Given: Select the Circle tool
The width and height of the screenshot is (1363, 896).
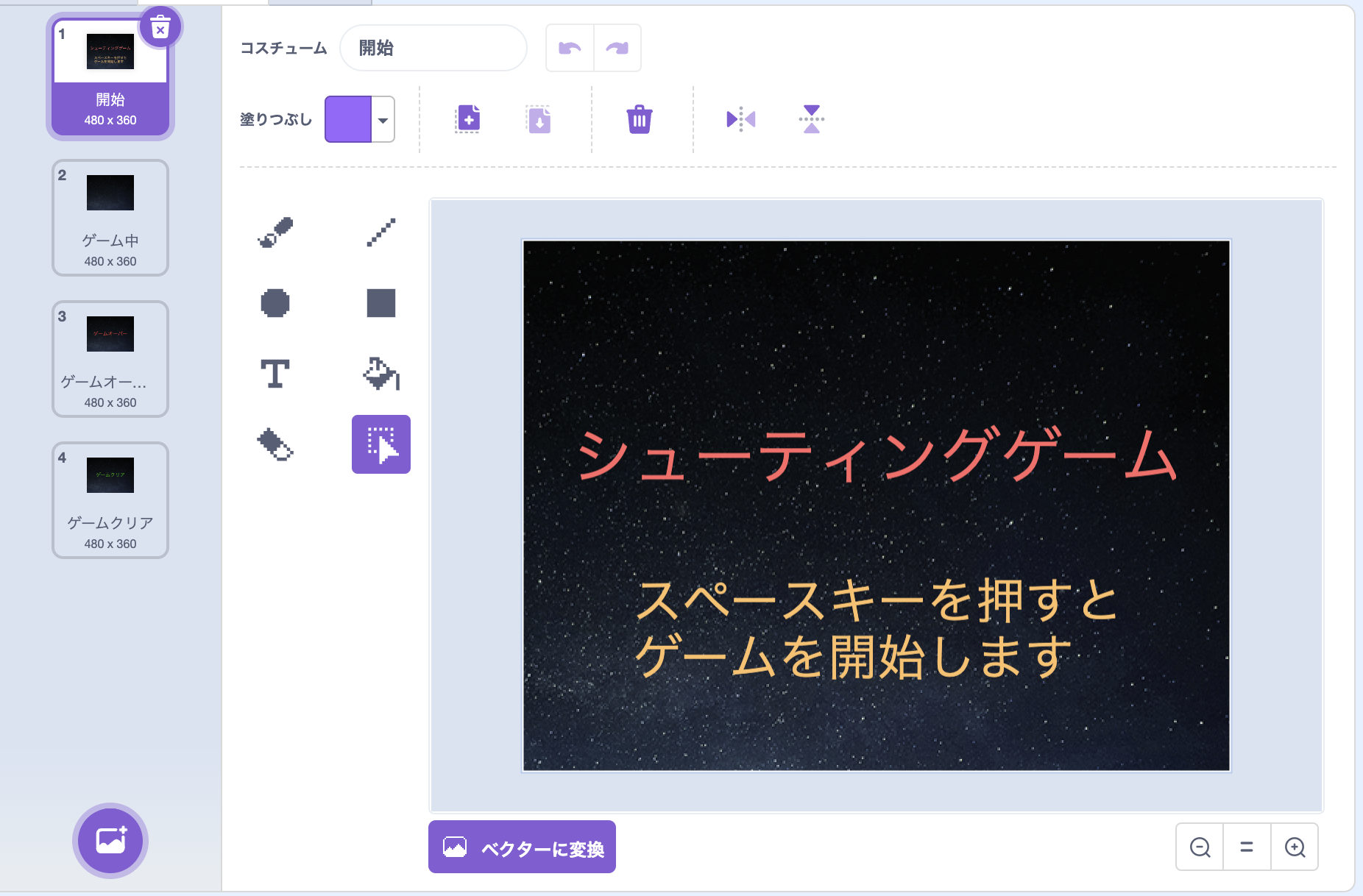Looking at the screenshot, I should coord(275,302).
